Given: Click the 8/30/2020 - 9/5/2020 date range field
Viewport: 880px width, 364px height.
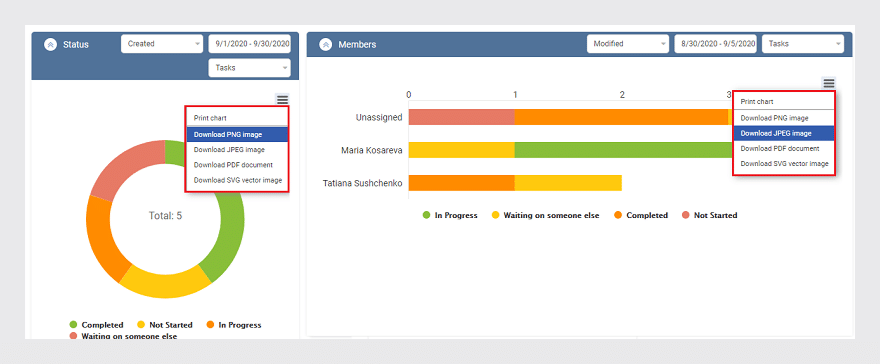Looking at the screenshot, I should [715, 44].
